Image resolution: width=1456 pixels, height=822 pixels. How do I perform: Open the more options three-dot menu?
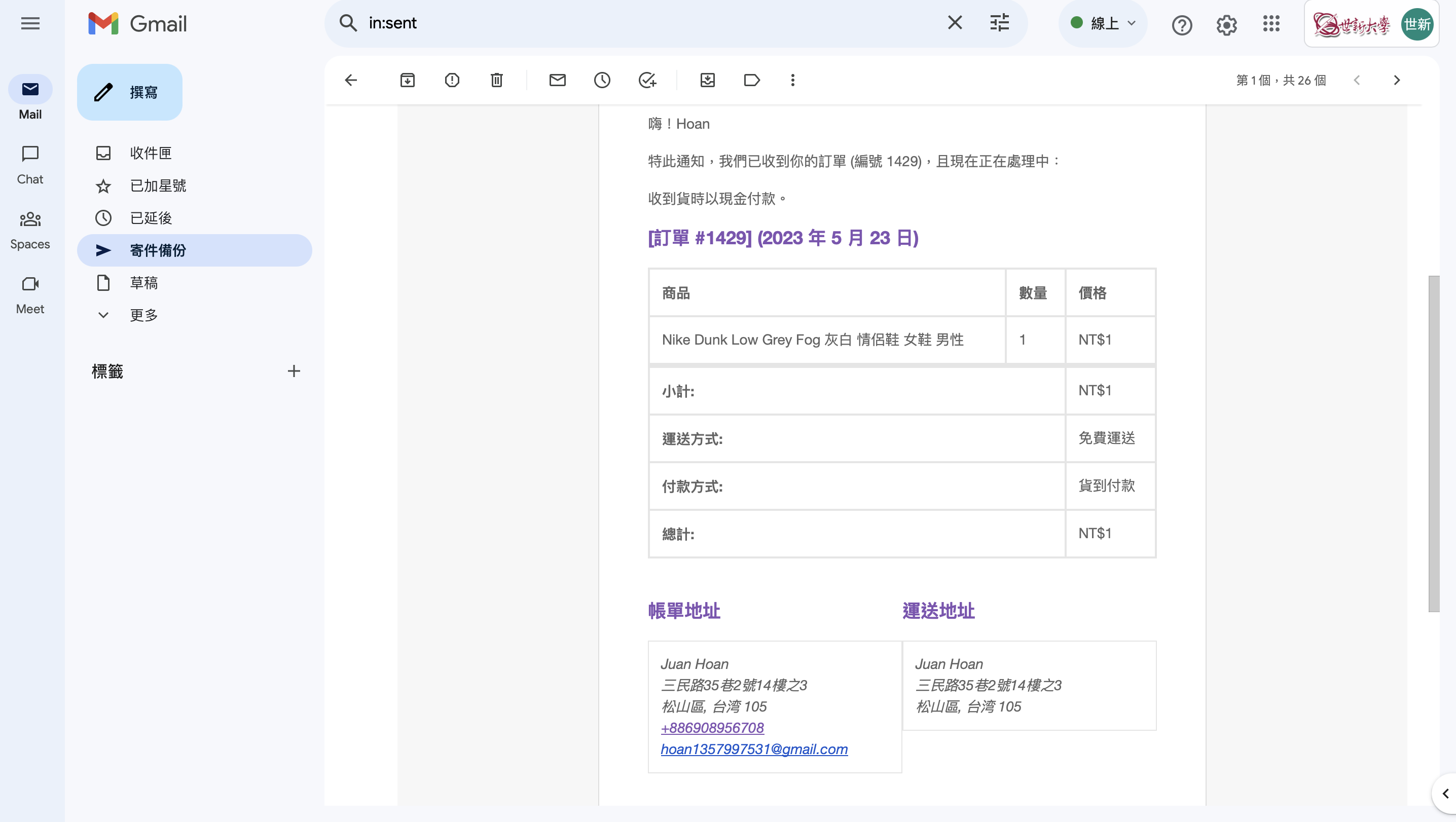tap(792, 80)
